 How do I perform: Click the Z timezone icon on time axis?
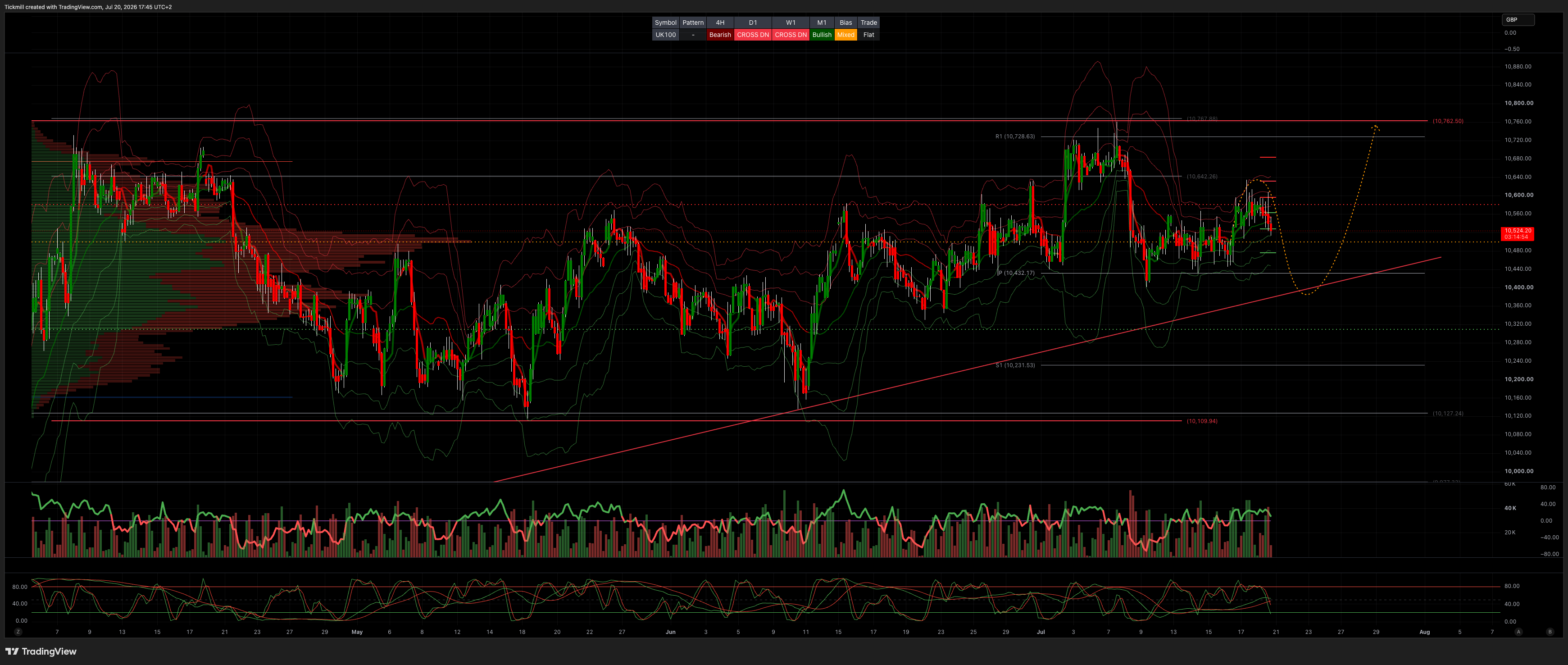(18, 632)
